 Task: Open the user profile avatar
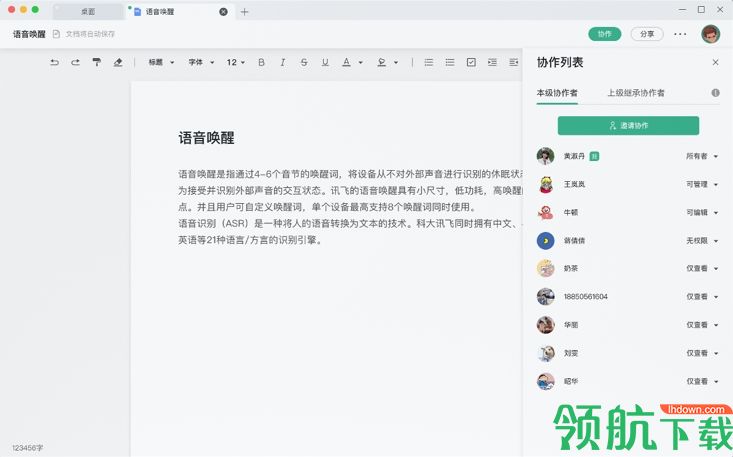(711, 34)
